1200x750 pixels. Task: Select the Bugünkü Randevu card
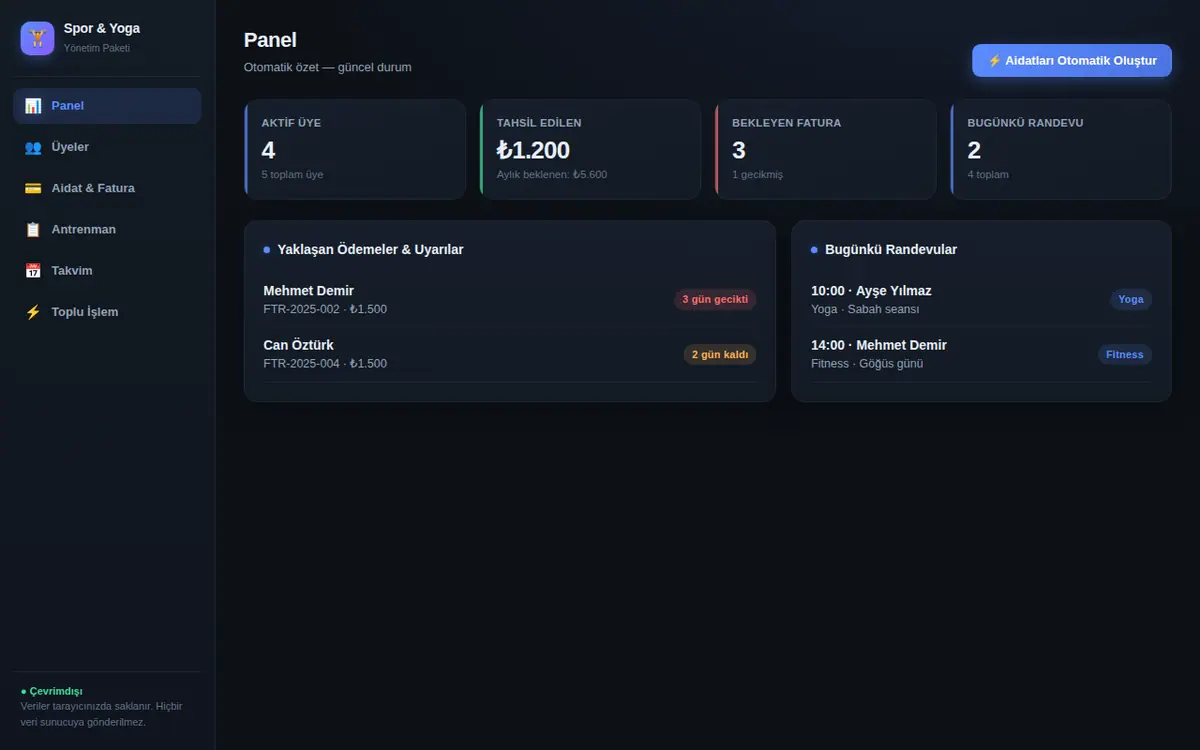tap(1061, 149)
